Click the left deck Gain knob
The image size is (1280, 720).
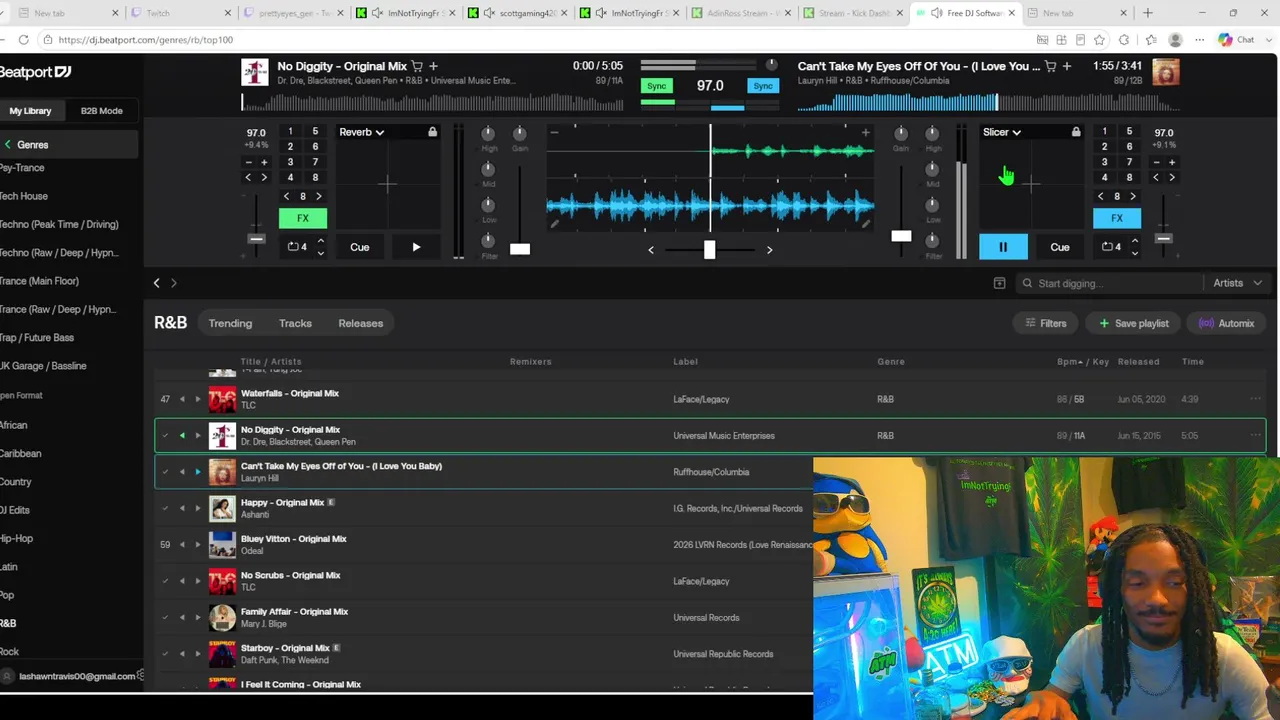519,134
